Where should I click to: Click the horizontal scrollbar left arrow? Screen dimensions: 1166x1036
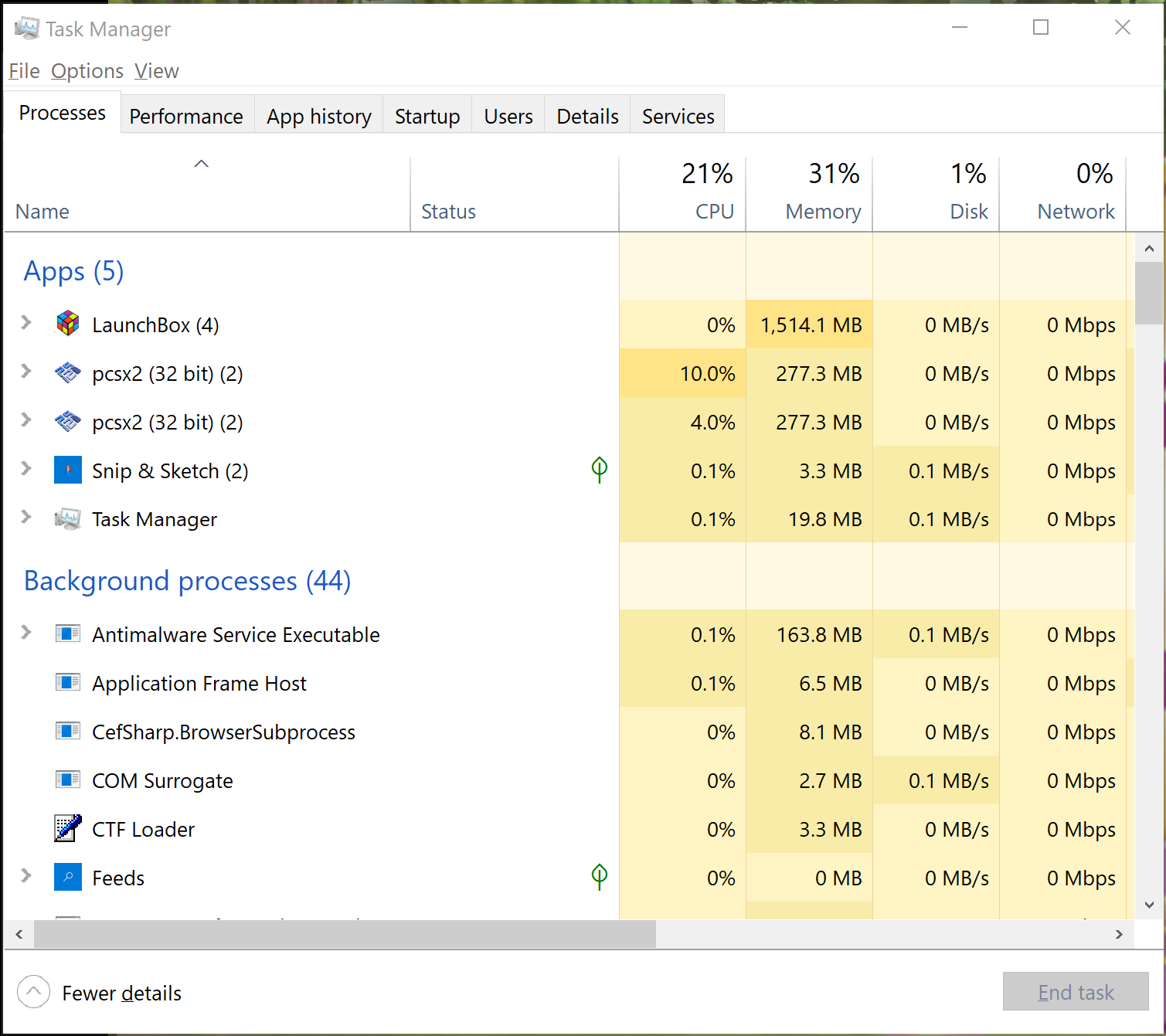[x=19, y=934]
